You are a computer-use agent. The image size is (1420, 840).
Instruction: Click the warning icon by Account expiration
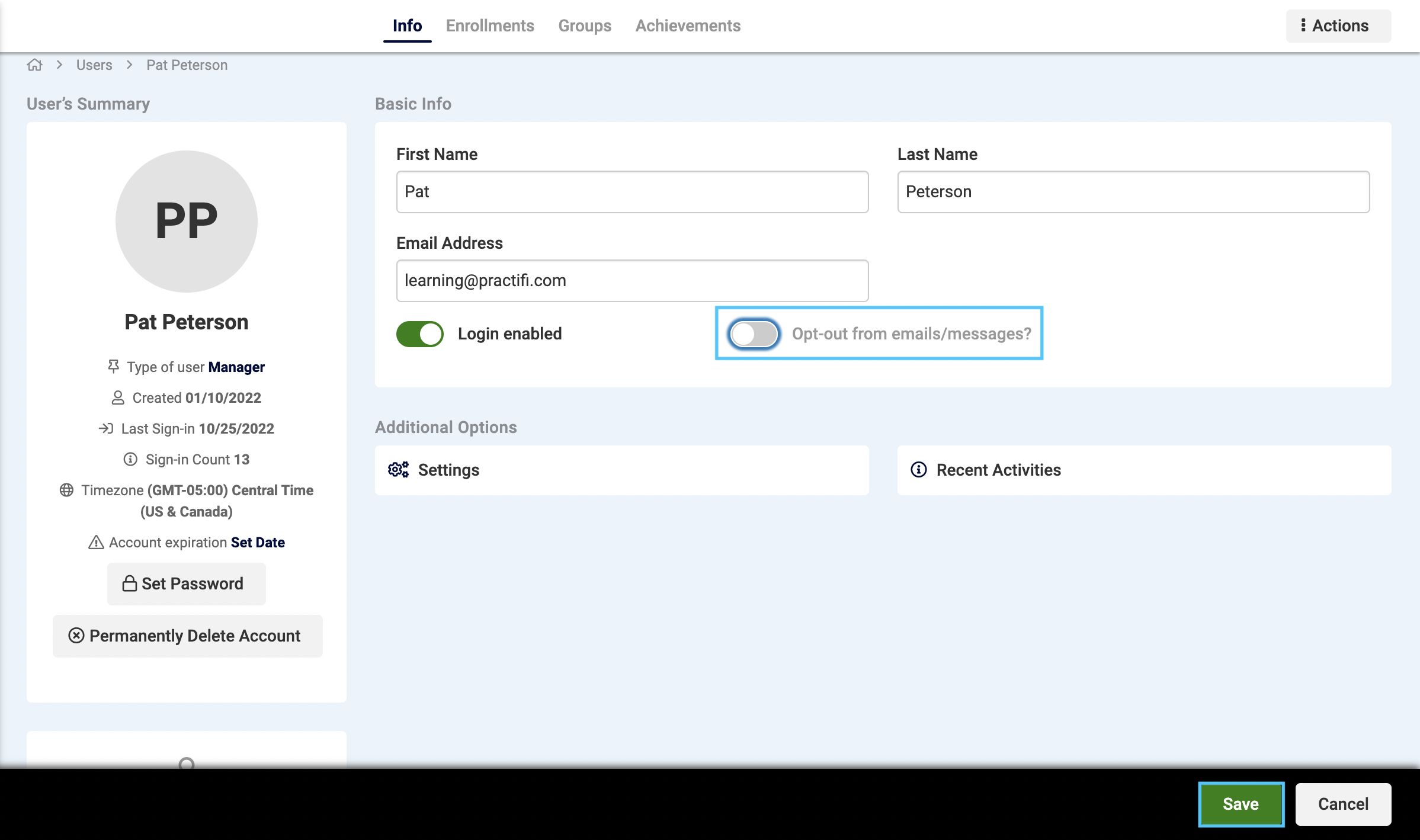[x=96, y=542]
